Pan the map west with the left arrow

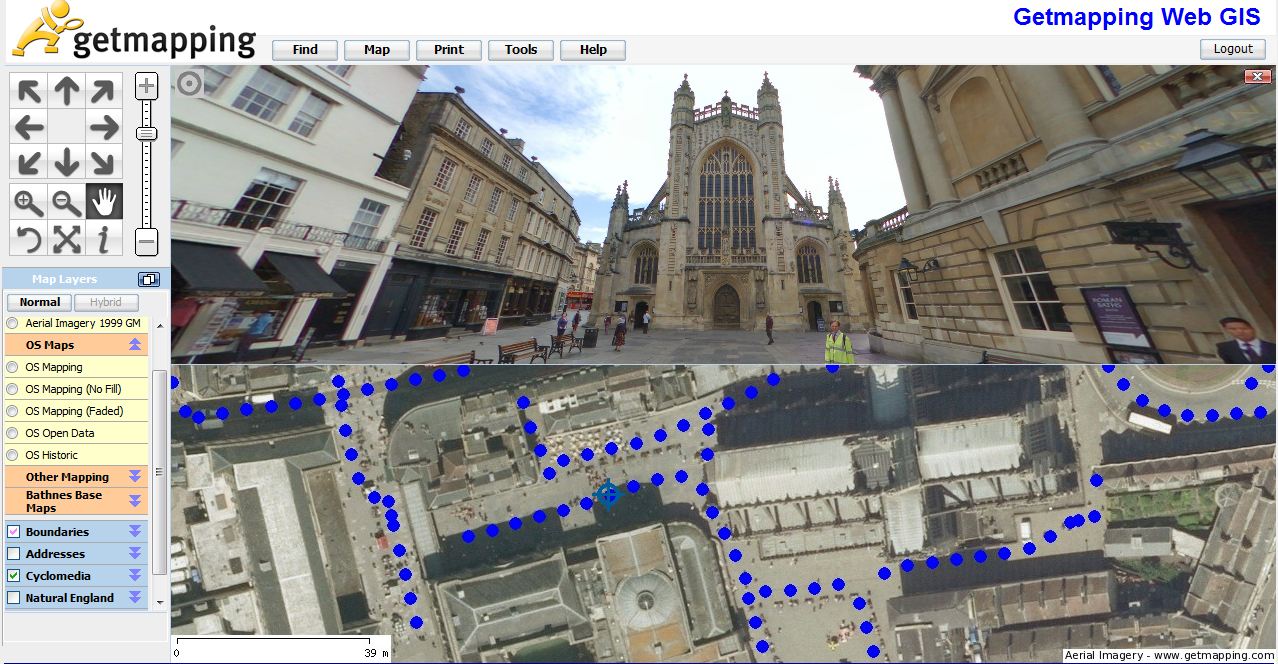click(x=30, y=127)
